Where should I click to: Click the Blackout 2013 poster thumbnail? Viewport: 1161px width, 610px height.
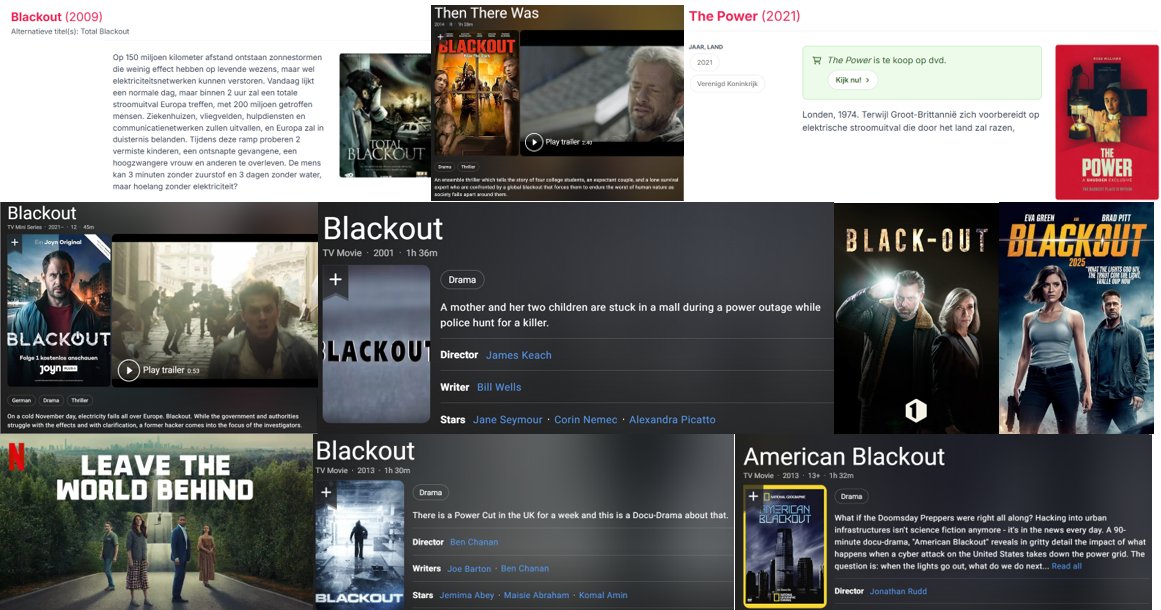point(360,544)
